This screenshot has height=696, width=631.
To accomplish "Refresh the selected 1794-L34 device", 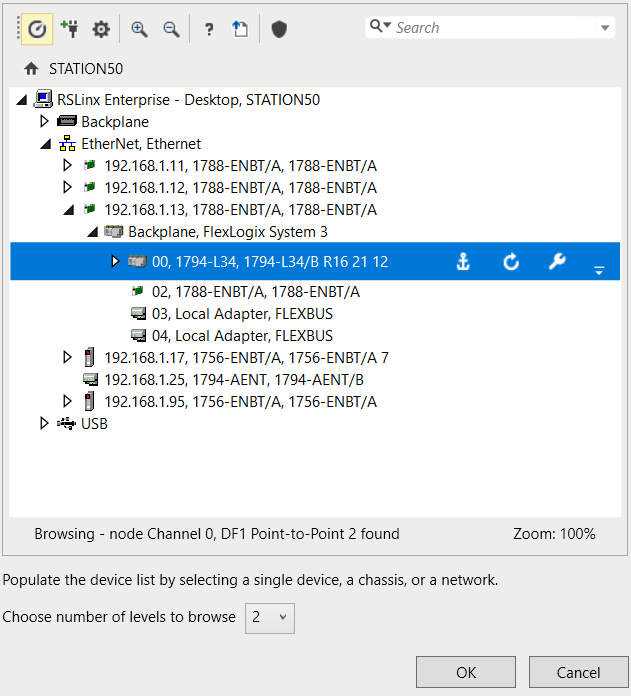I will pyautogui.click(x=511, y=261).
